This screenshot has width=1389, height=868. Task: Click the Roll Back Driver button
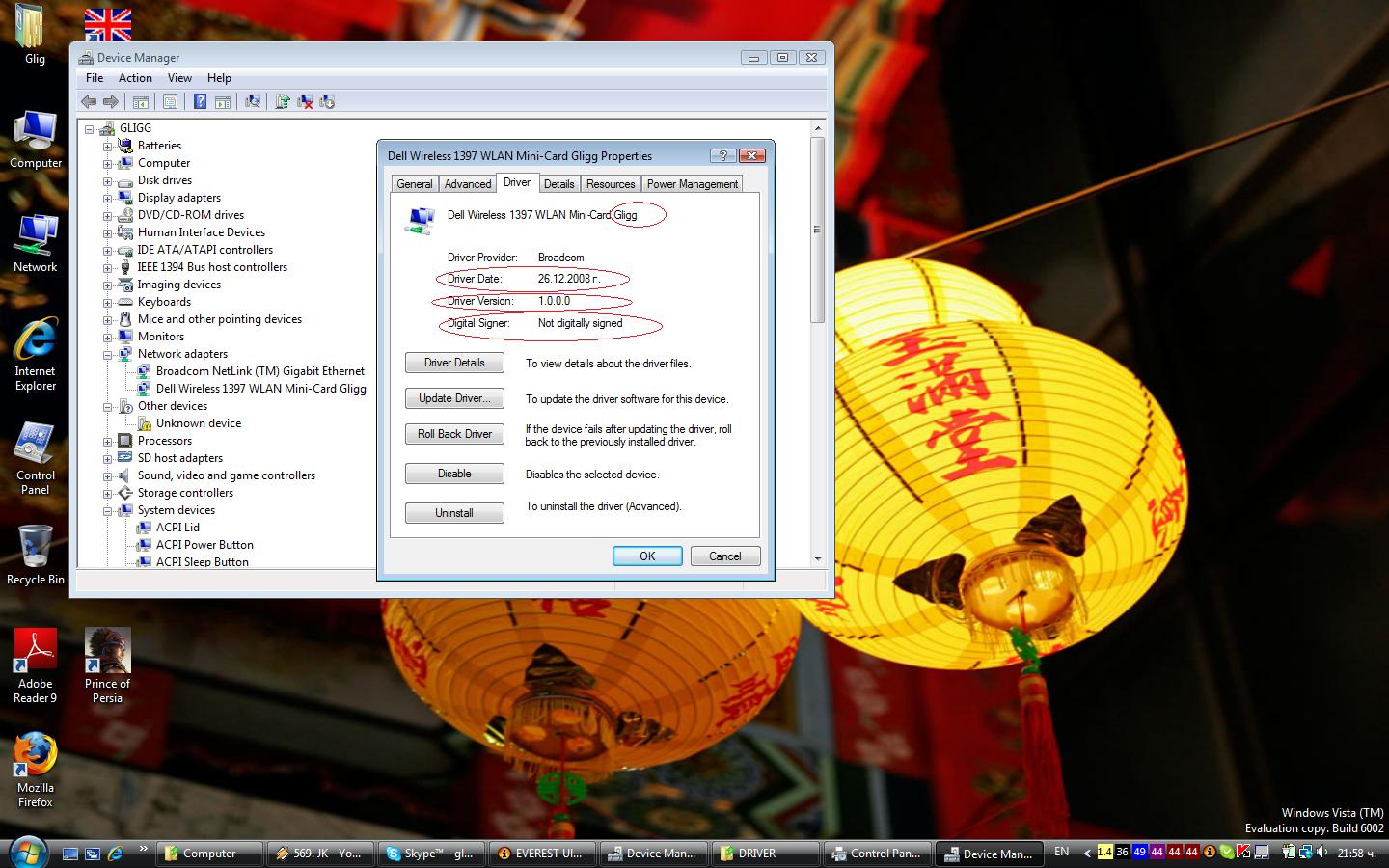coord(454,434)
